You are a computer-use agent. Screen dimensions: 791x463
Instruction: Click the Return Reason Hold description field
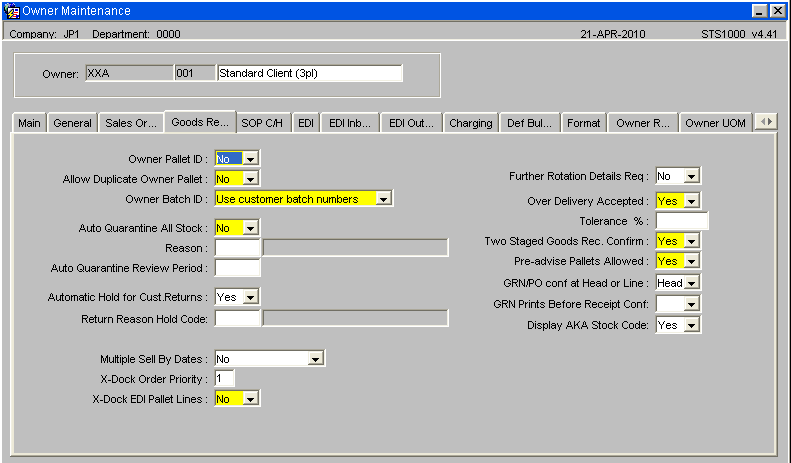[355, 318]
